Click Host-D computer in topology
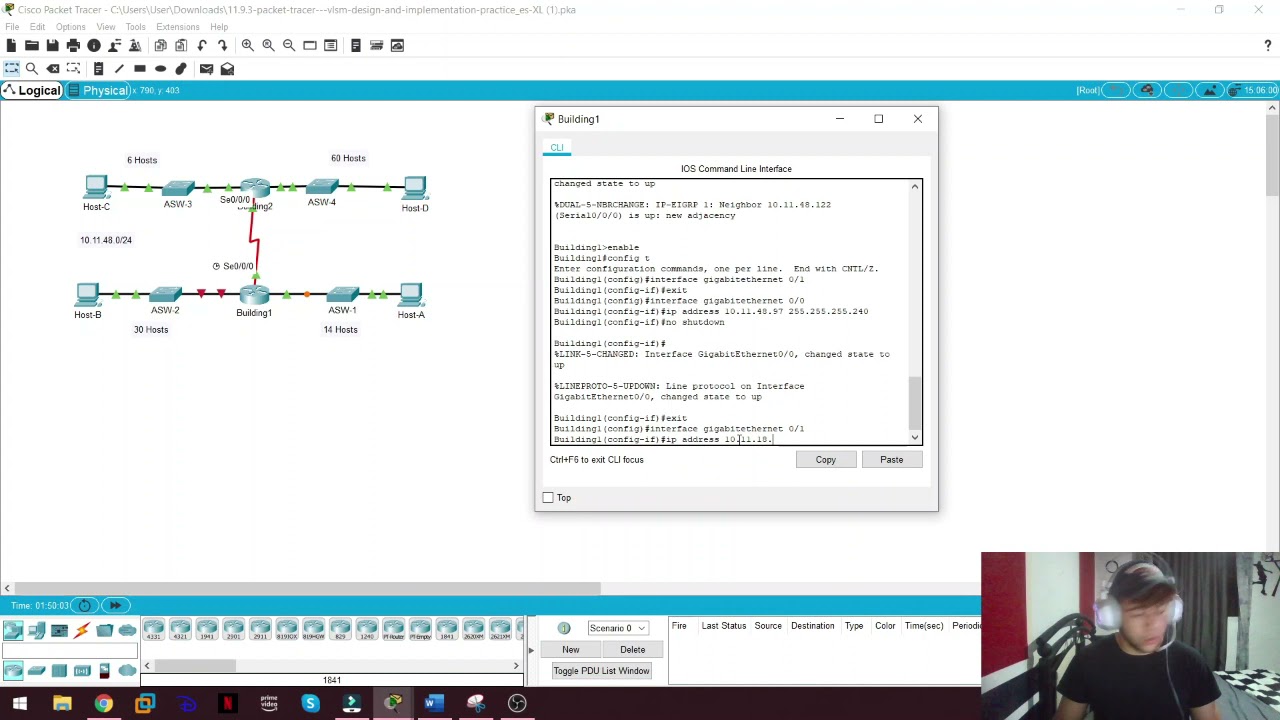 click(x=415, y=188)
